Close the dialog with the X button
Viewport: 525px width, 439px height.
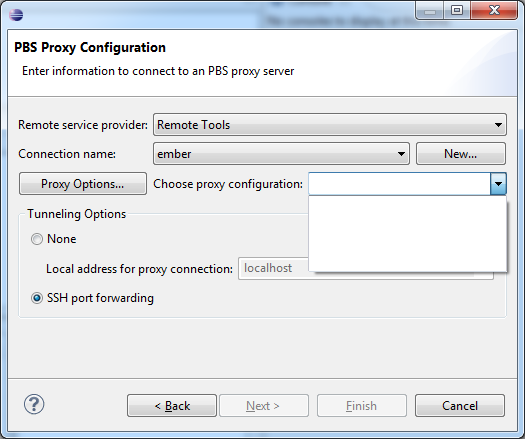[x=494, y=10]
